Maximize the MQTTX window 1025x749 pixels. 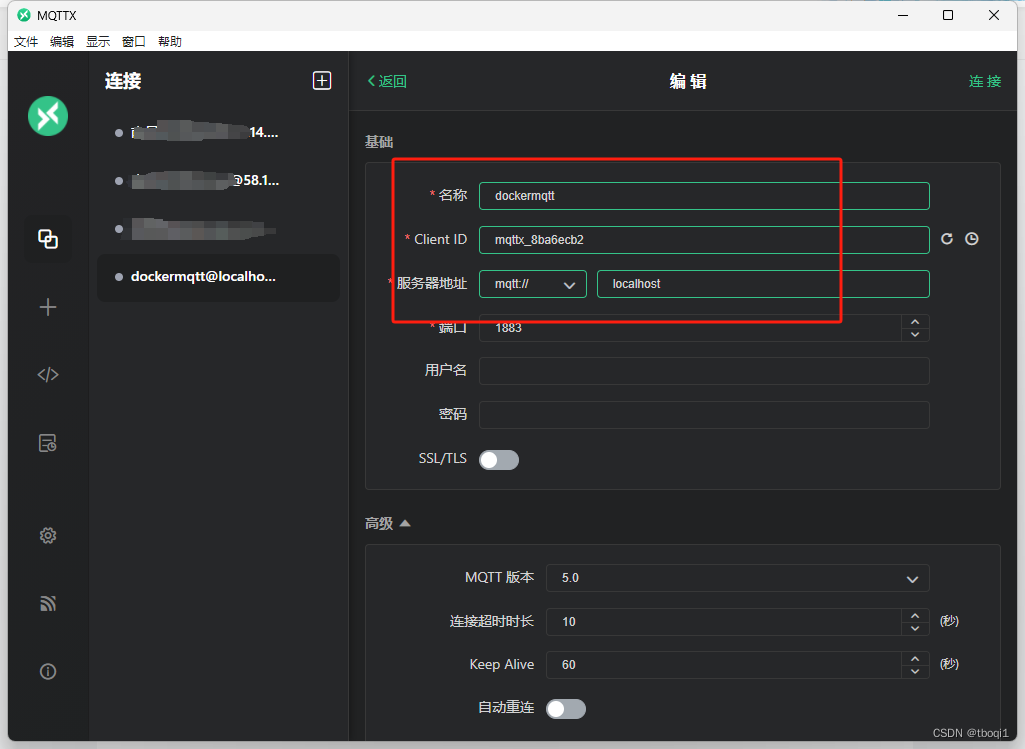tap(948, 15)
